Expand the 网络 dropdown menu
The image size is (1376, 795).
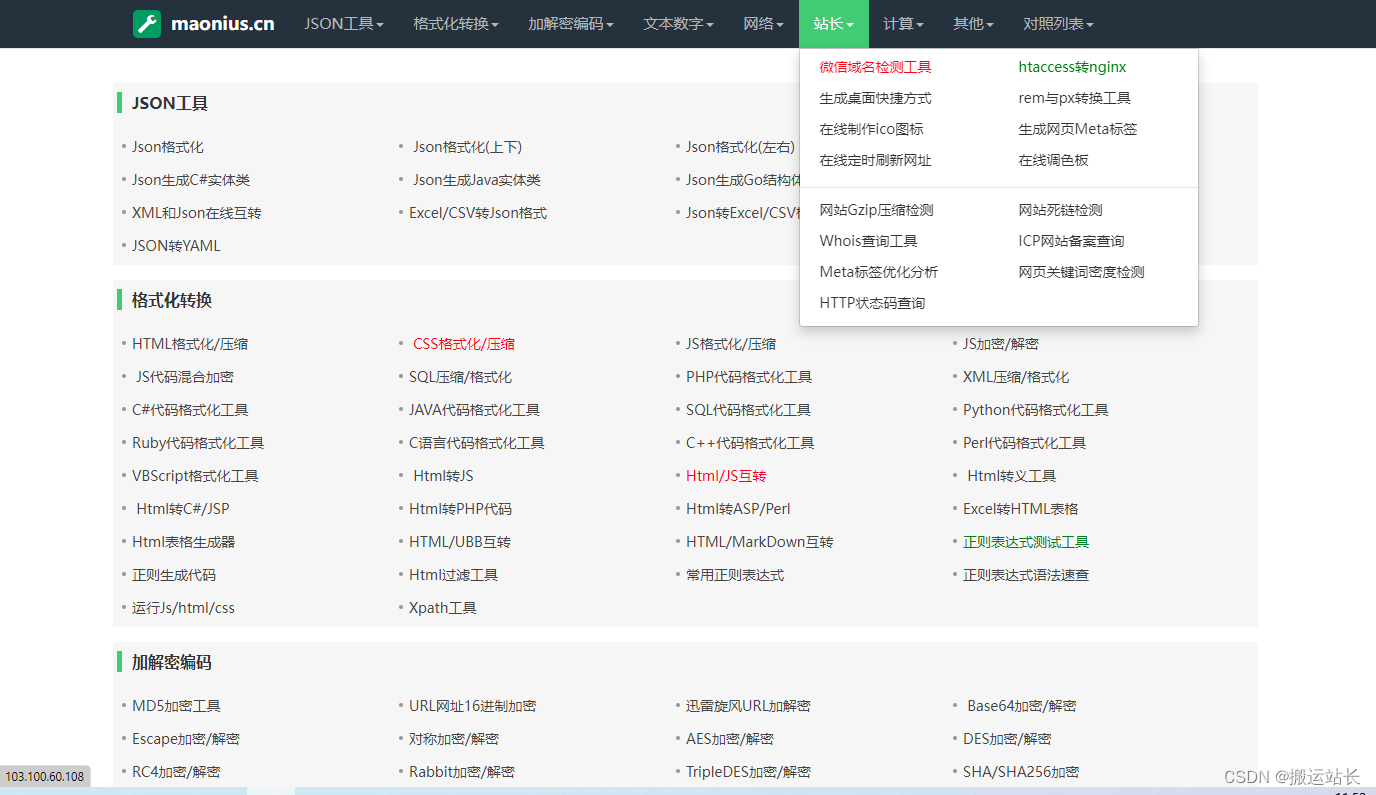pyautogui.click(x=764, y=24)
